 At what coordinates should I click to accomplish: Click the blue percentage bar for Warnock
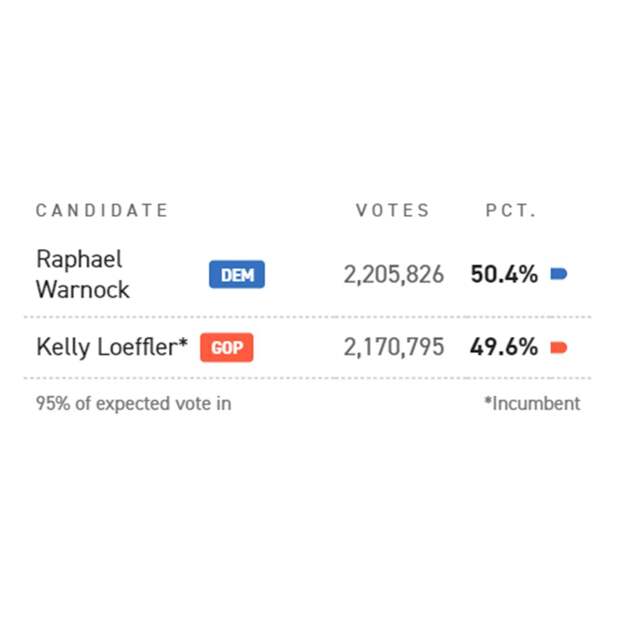[x=559, y=274]
